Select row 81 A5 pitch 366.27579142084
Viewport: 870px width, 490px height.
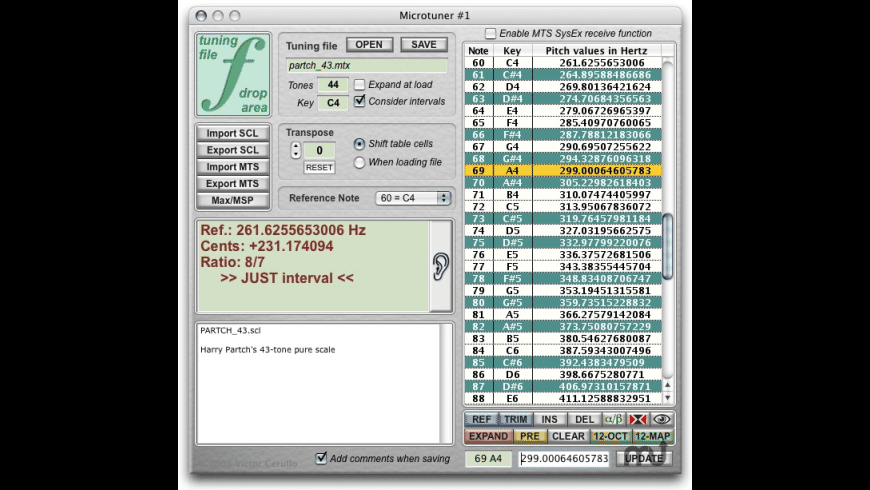click(x=563, y=315)
